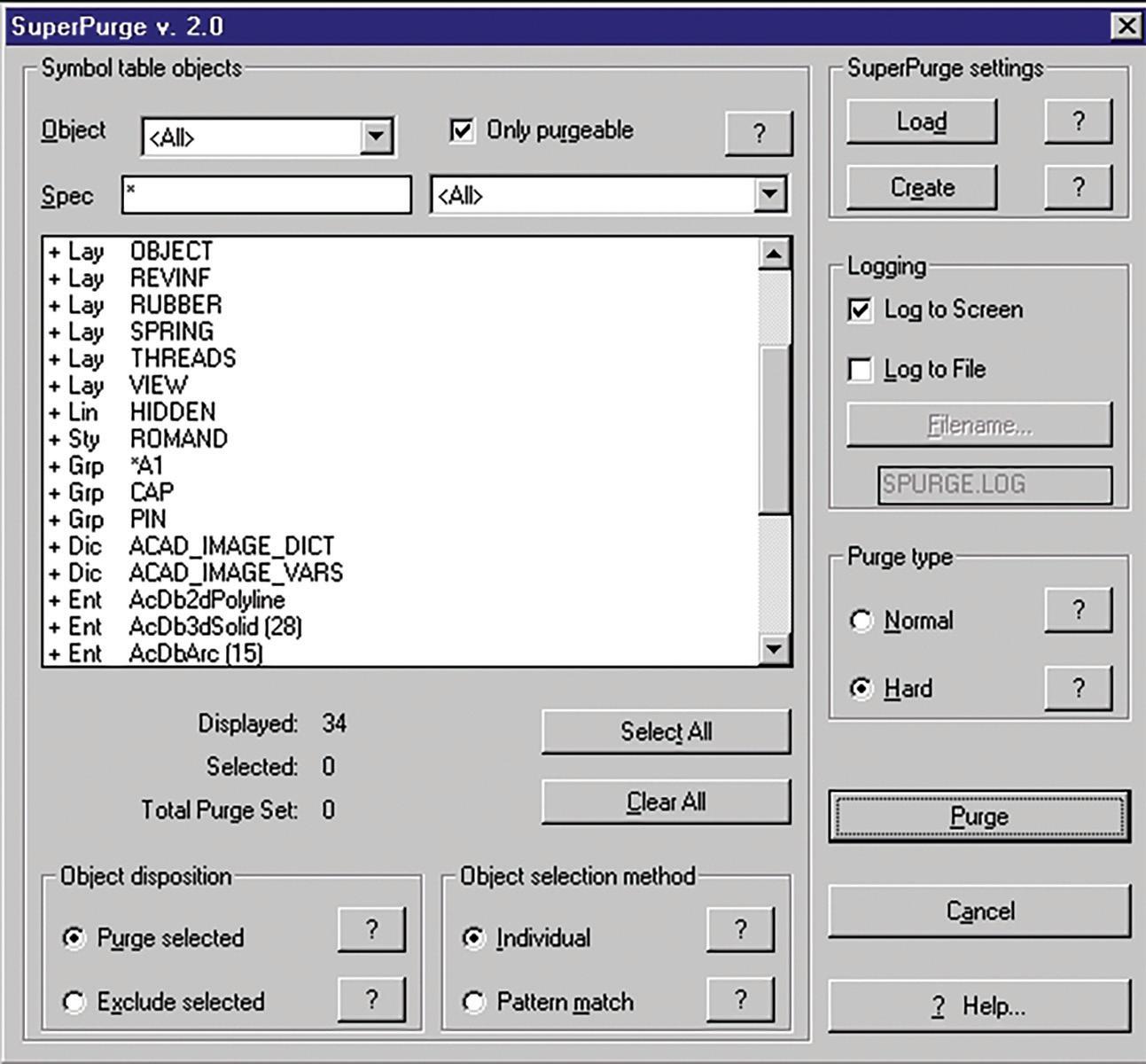This screenshot has height=1064, width=1146.
Task: Click the ? button beside Pattern match
Action: pyautogui.click(x=740, y=999)
